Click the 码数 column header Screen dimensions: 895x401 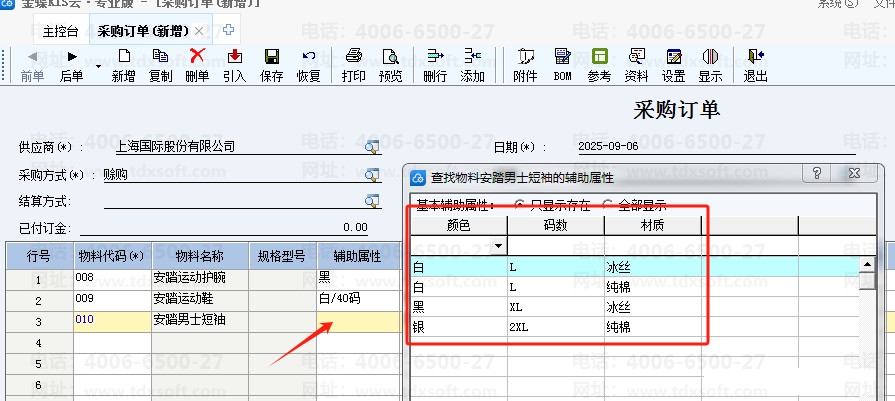click(x=555, y=226)
